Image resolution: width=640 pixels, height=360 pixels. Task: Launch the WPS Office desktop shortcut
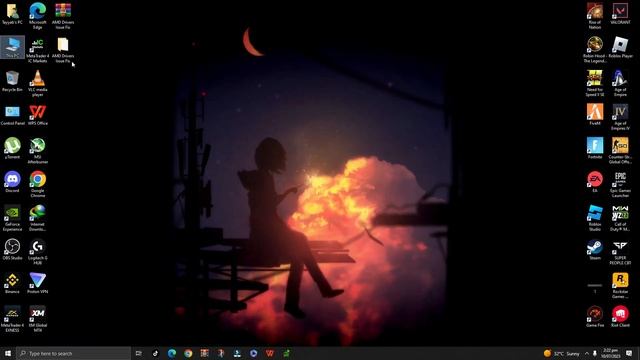coord(38,115)
